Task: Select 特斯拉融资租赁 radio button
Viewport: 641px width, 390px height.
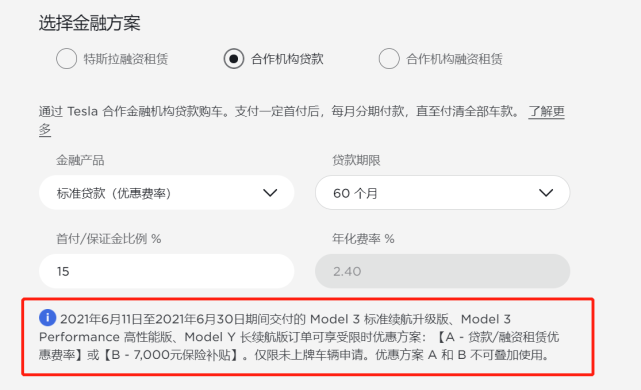Action: click(67, 59)
